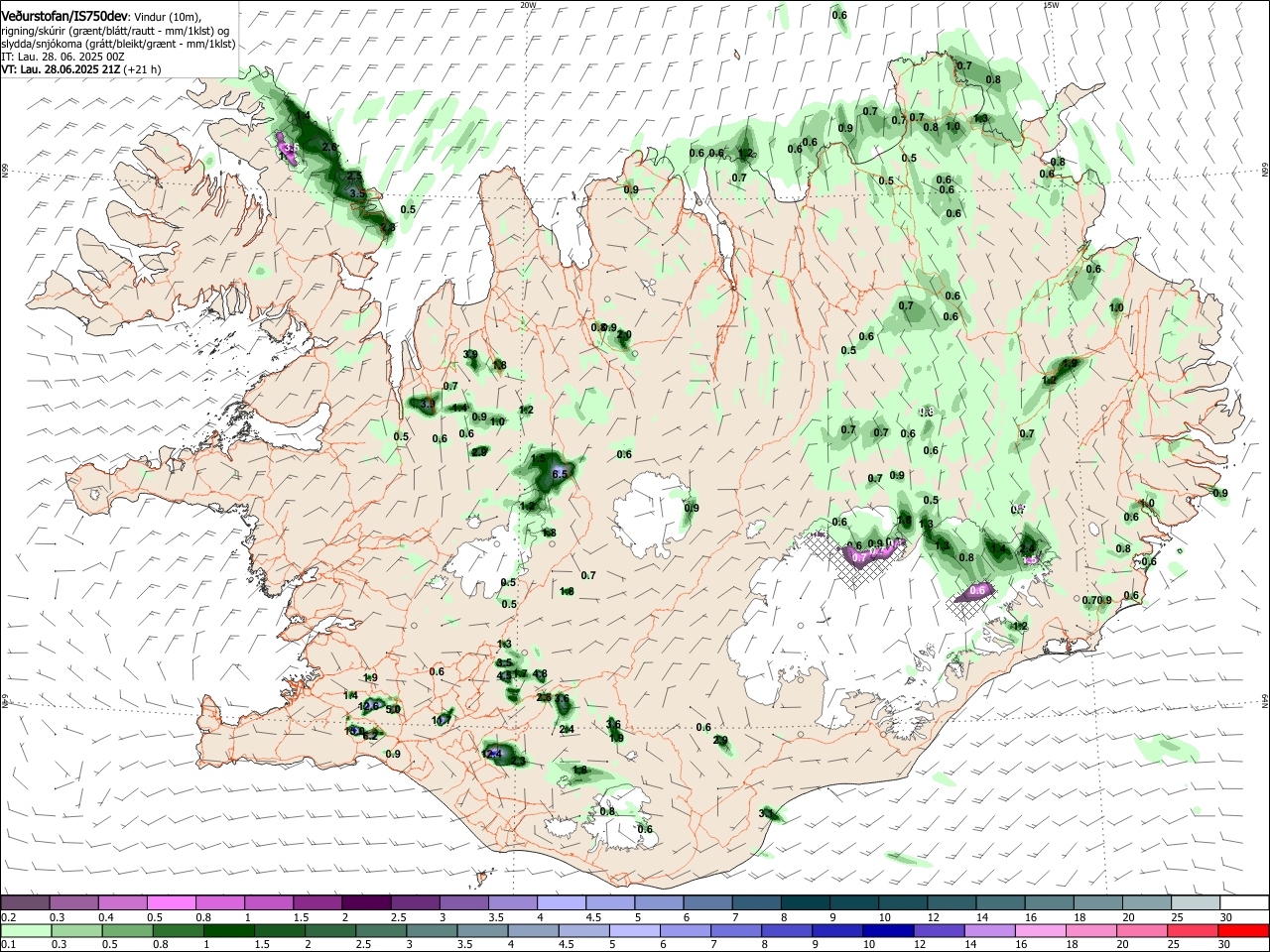Select the blue swatch between 9 and 10
This screenshot has height=952, width=1270.
(x=838, y=931)
